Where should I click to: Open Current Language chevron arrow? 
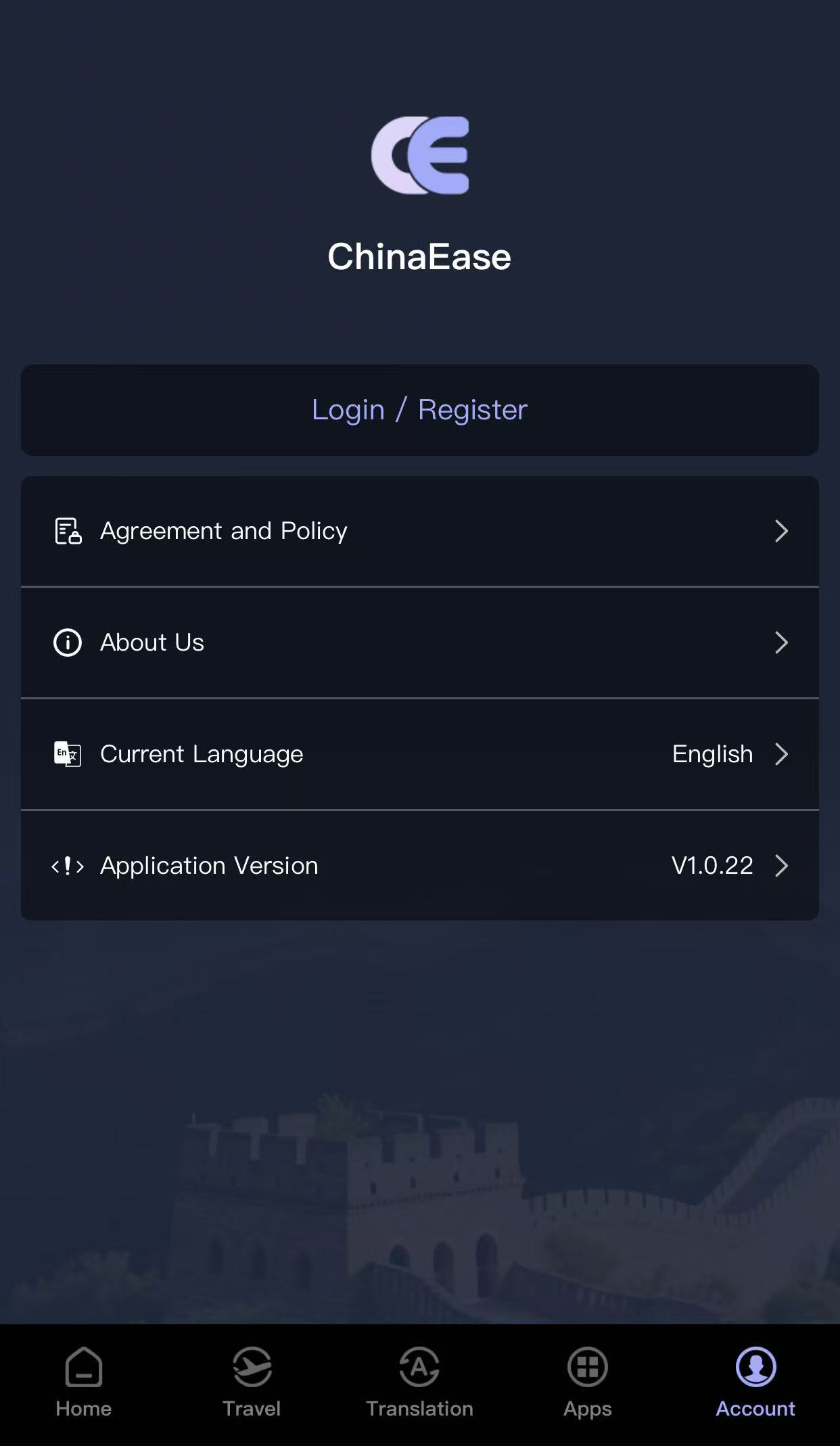(x=781, y=754)
